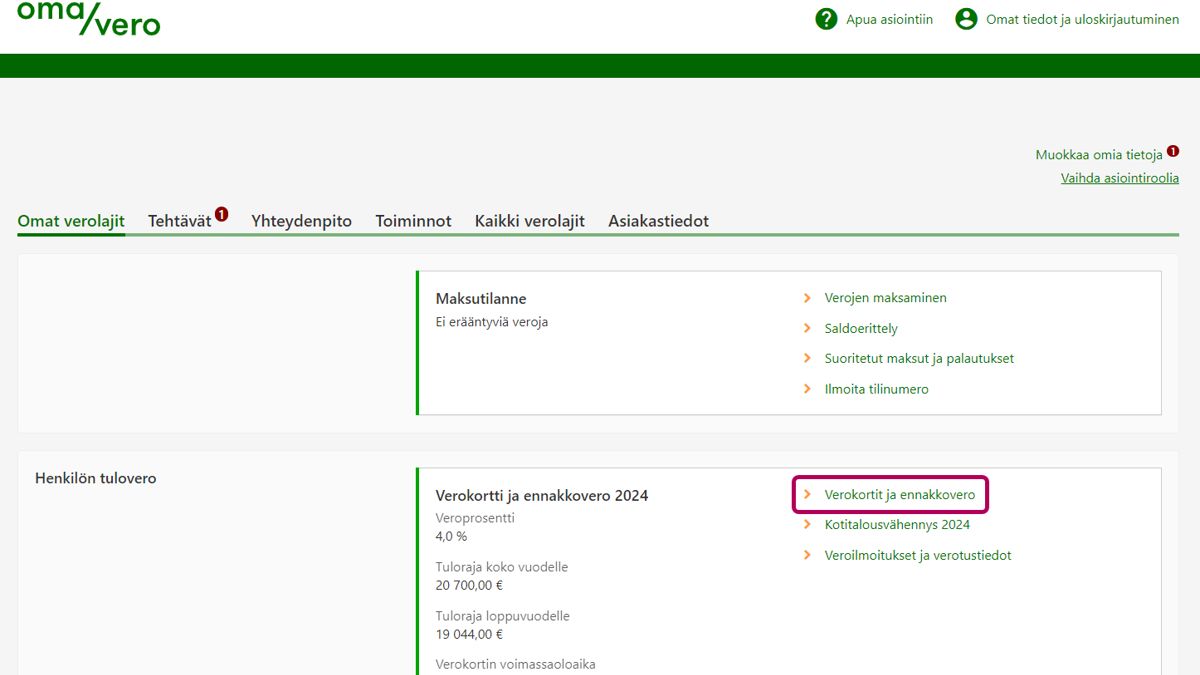Viewport: 1200px width, 675px height.
Task: Click the red notification badge on Tehtävät
Action: [x=221, y=214]
